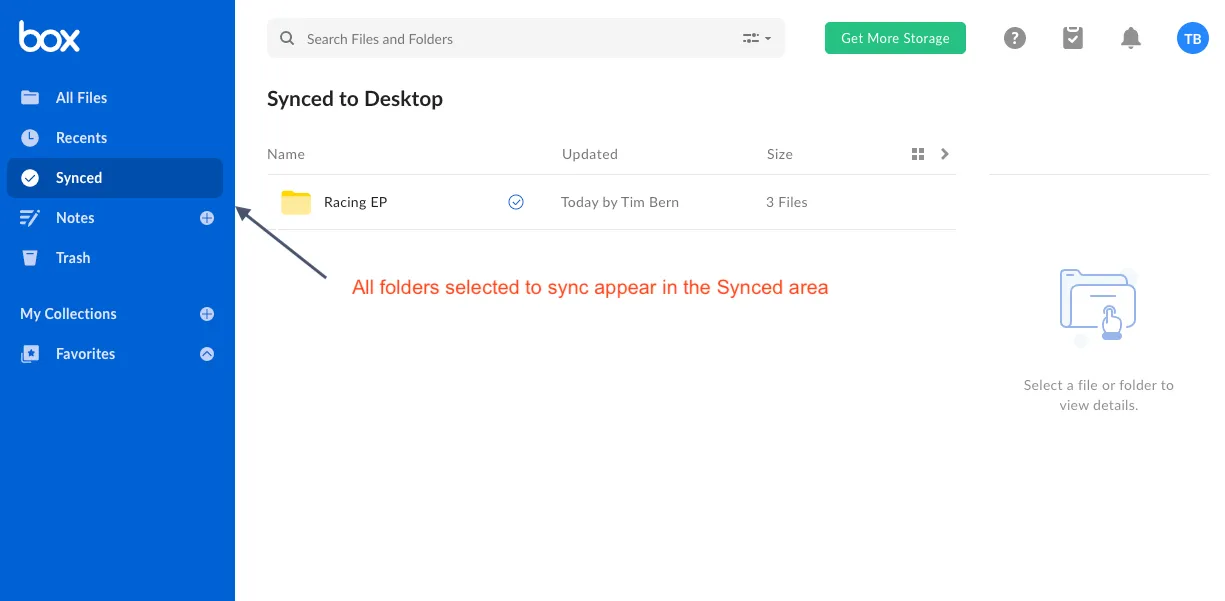Viewport: 1225px width, 601px height.
Task: Open My Collections section
Action: click(x=67, y=313)
